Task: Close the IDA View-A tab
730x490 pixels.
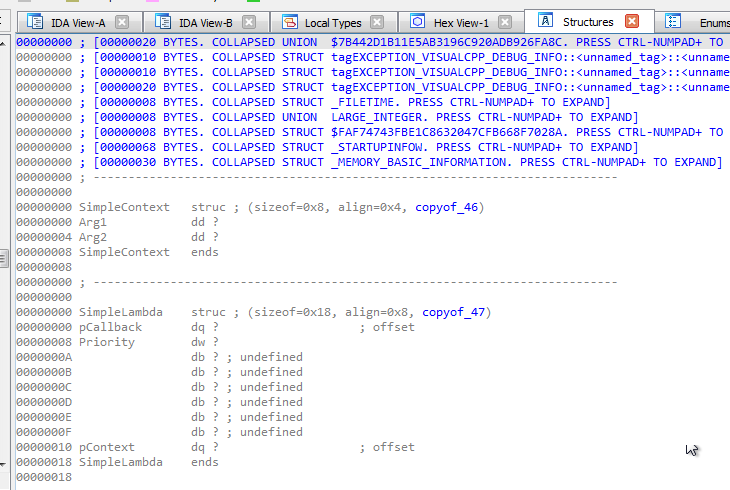Action: [122, 21]
